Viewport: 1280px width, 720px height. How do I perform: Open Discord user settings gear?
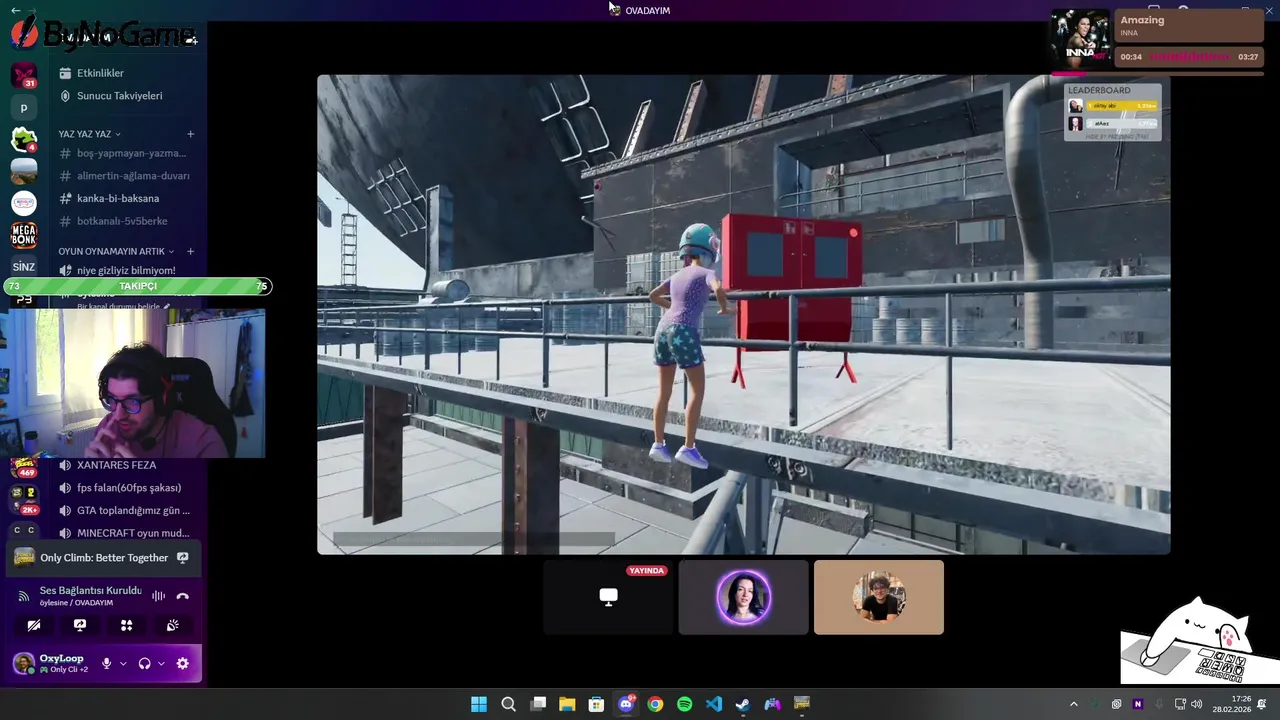(x=182, y=663)
